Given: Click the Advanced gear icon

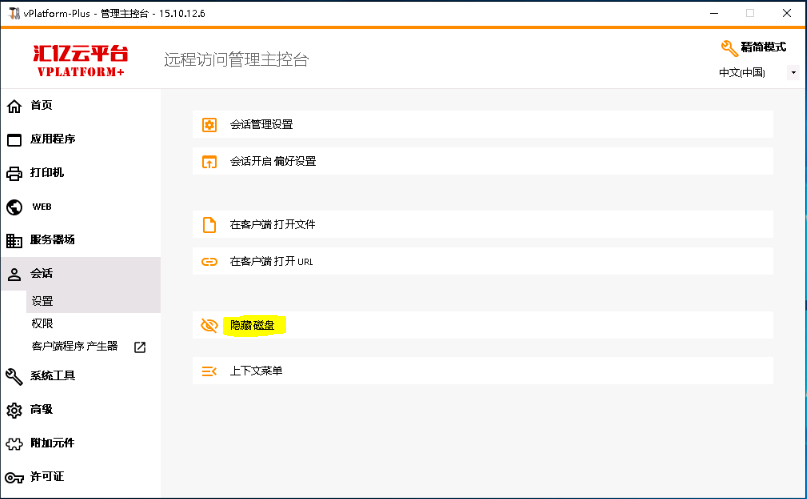Looking at the screenshot, I should point(14,410).
